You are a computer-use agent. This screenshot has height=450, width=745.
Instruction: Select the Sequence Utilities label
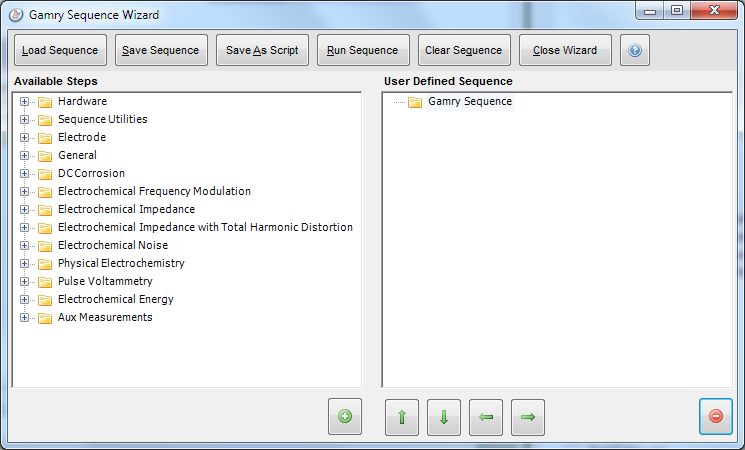tap(103, 119)
